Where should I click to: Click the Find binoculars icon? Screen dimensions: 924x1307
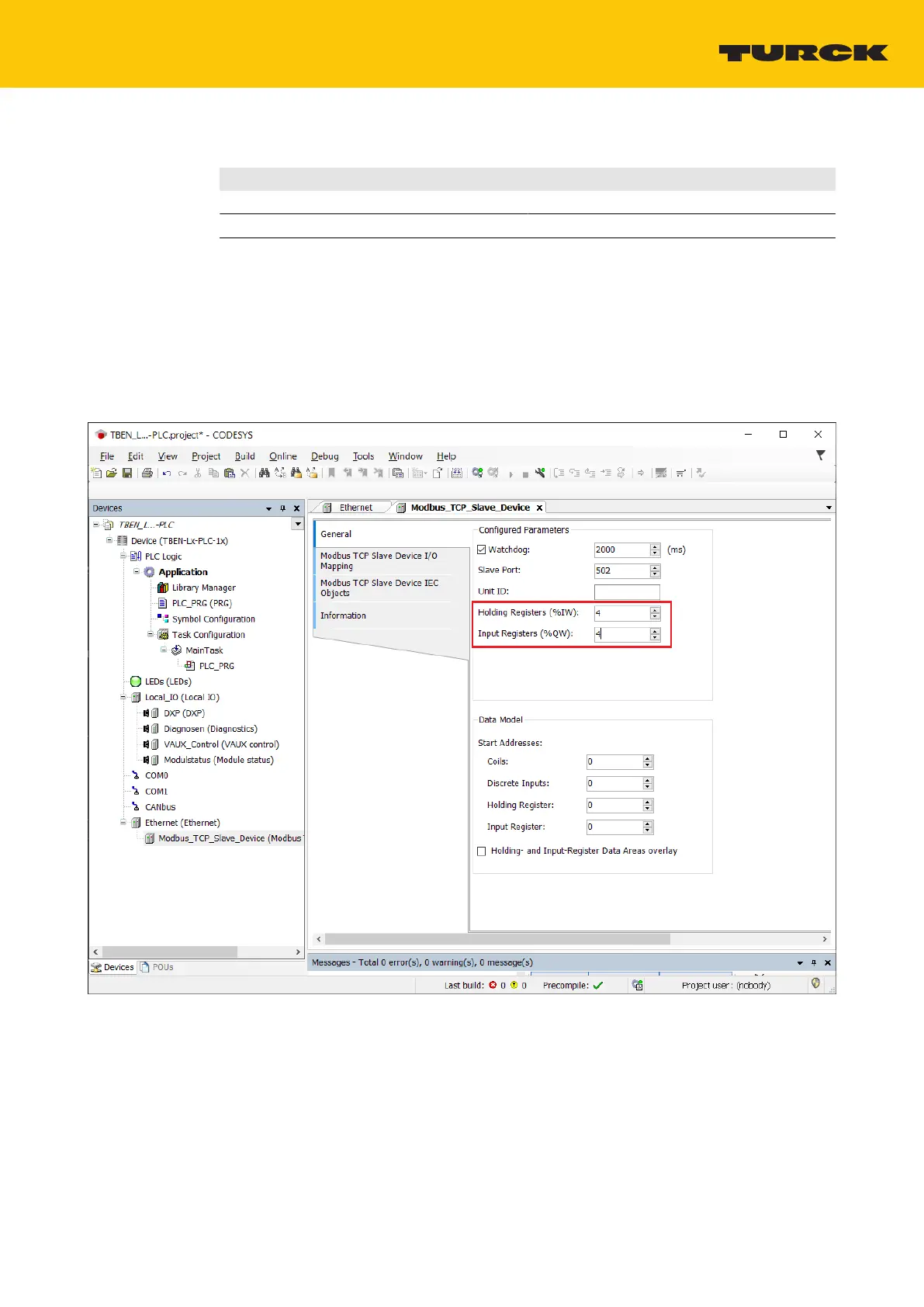[x=265, y=473]
